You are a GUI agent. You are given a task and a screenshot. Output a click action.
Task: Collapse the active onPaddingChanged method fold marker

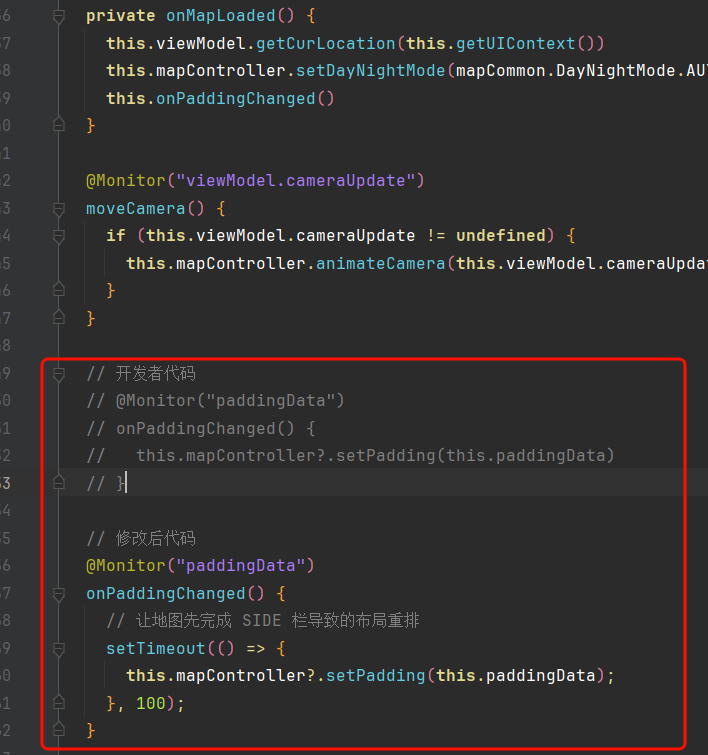click(x=58, y=593)
